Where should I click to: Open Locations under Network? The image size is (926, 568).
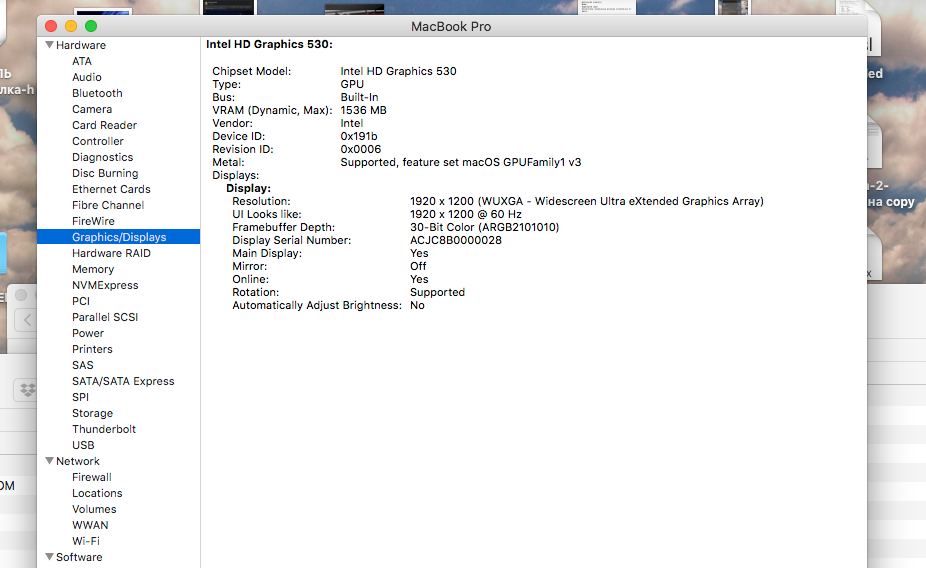(x=97, y=492)
